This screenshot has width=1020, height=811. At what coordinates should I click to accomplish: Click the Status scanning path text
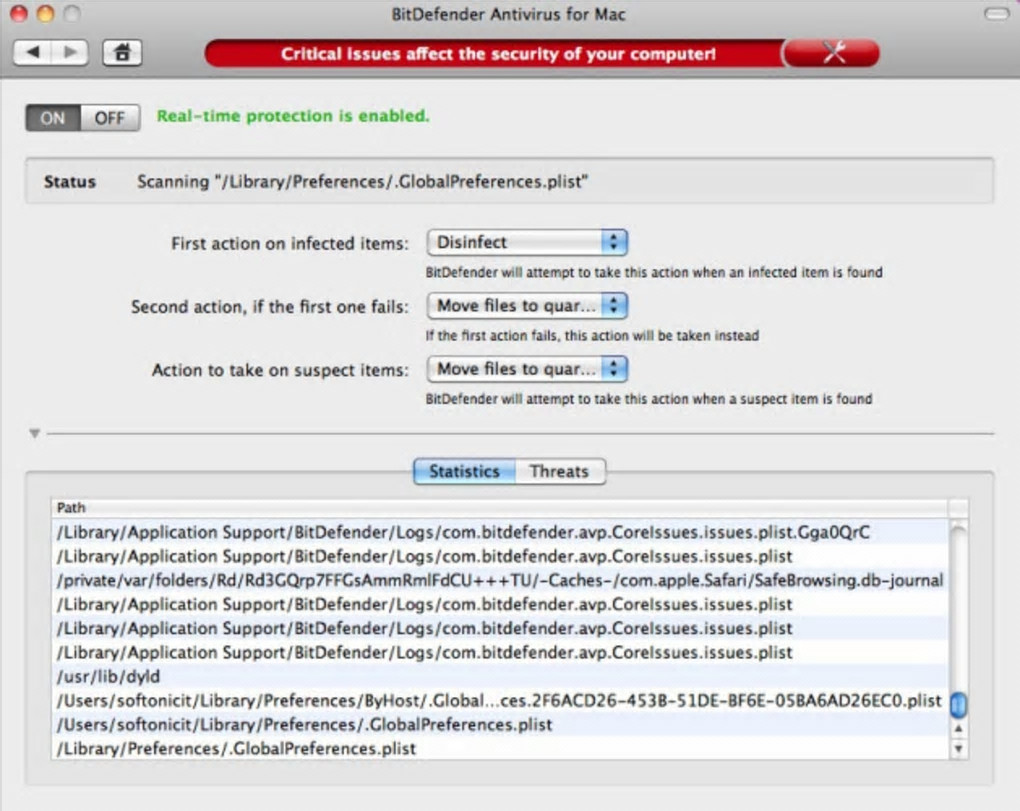(x=362, y=181)
